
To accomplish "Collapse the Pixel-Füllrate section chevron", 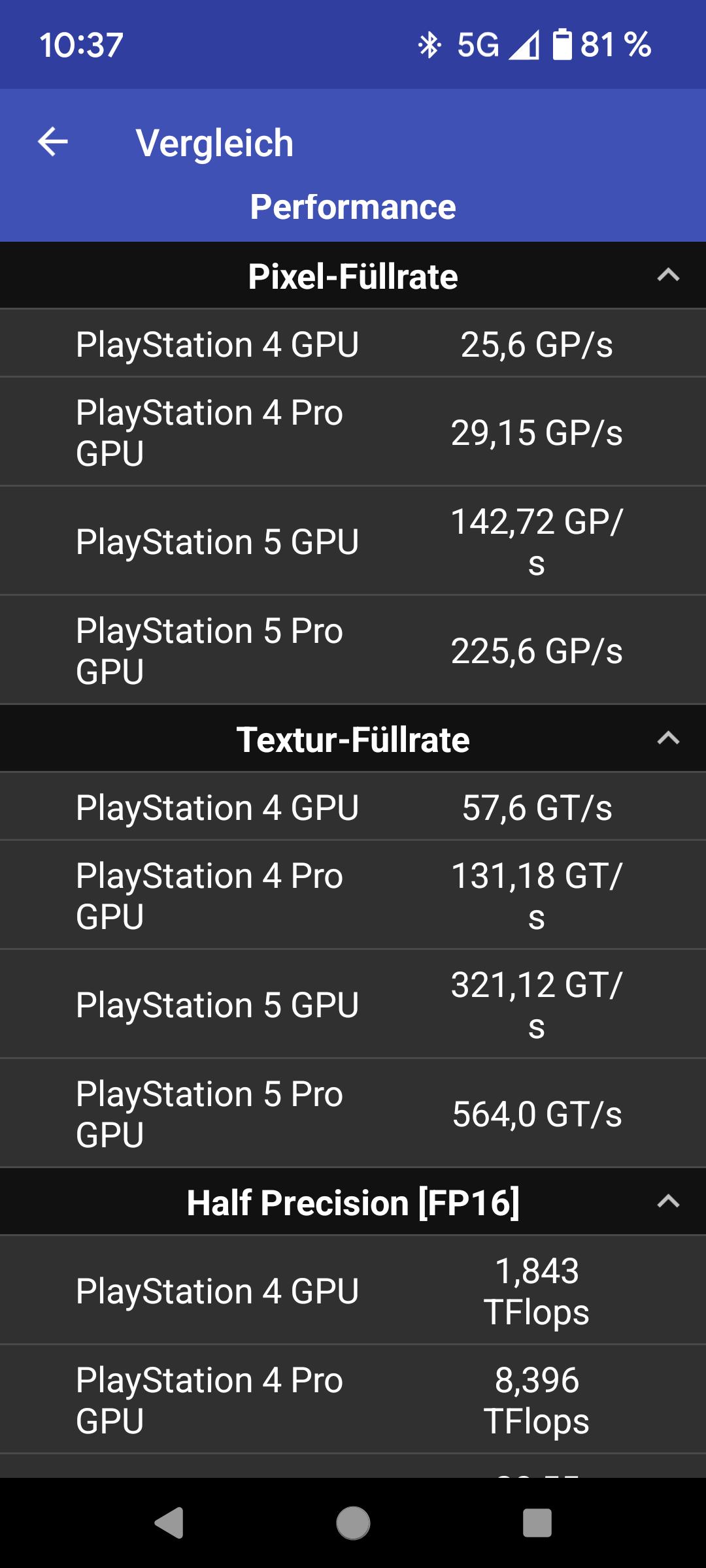I will [x=668, y=276].
